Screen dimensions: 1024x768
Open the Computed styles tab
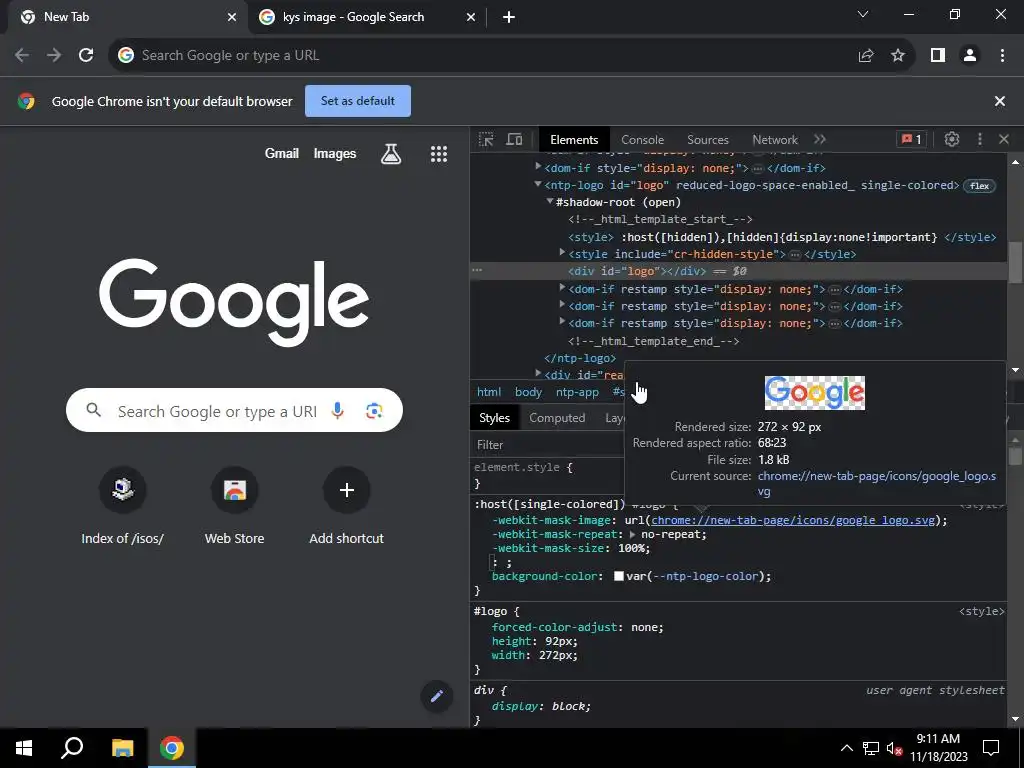(557, 418)
